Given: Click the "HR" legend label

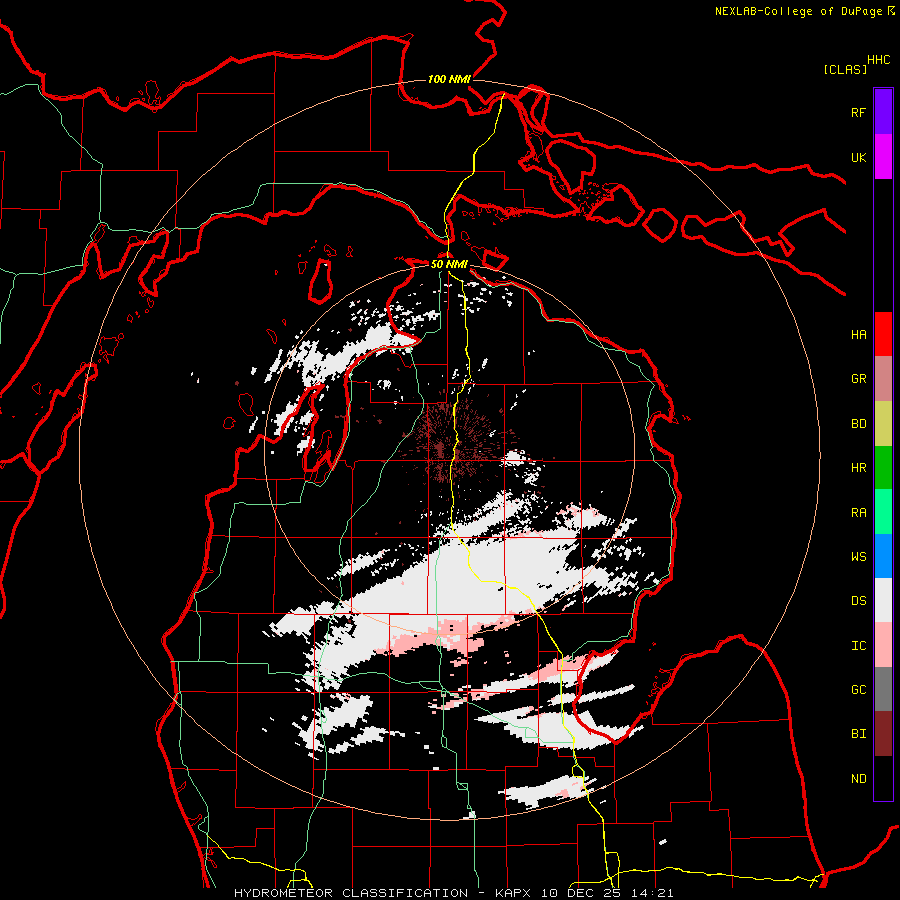Looking at the screenshot, I should pyautogui.click(x=858, y=468).
